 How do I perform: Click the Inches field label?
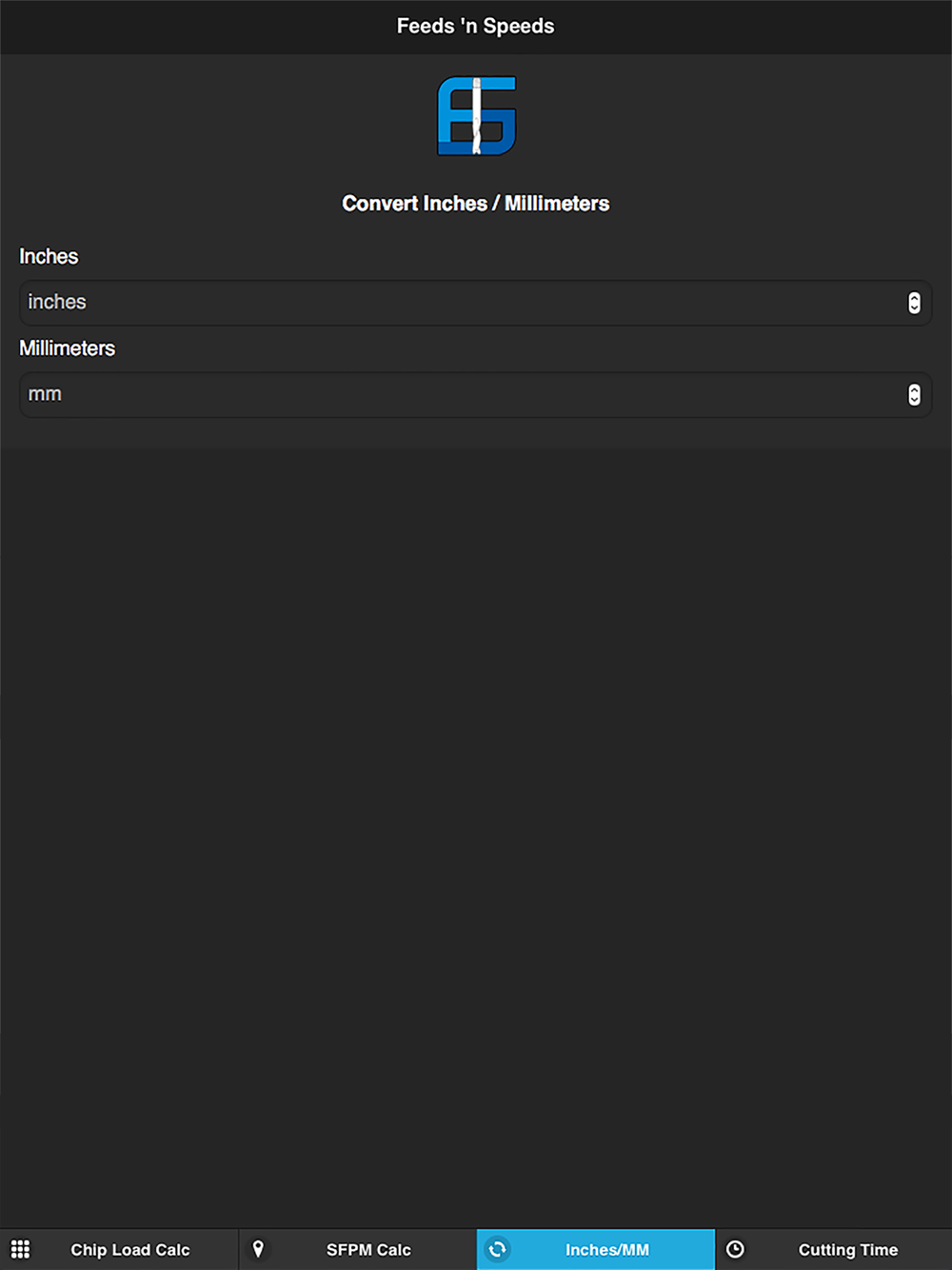point(49,256)
